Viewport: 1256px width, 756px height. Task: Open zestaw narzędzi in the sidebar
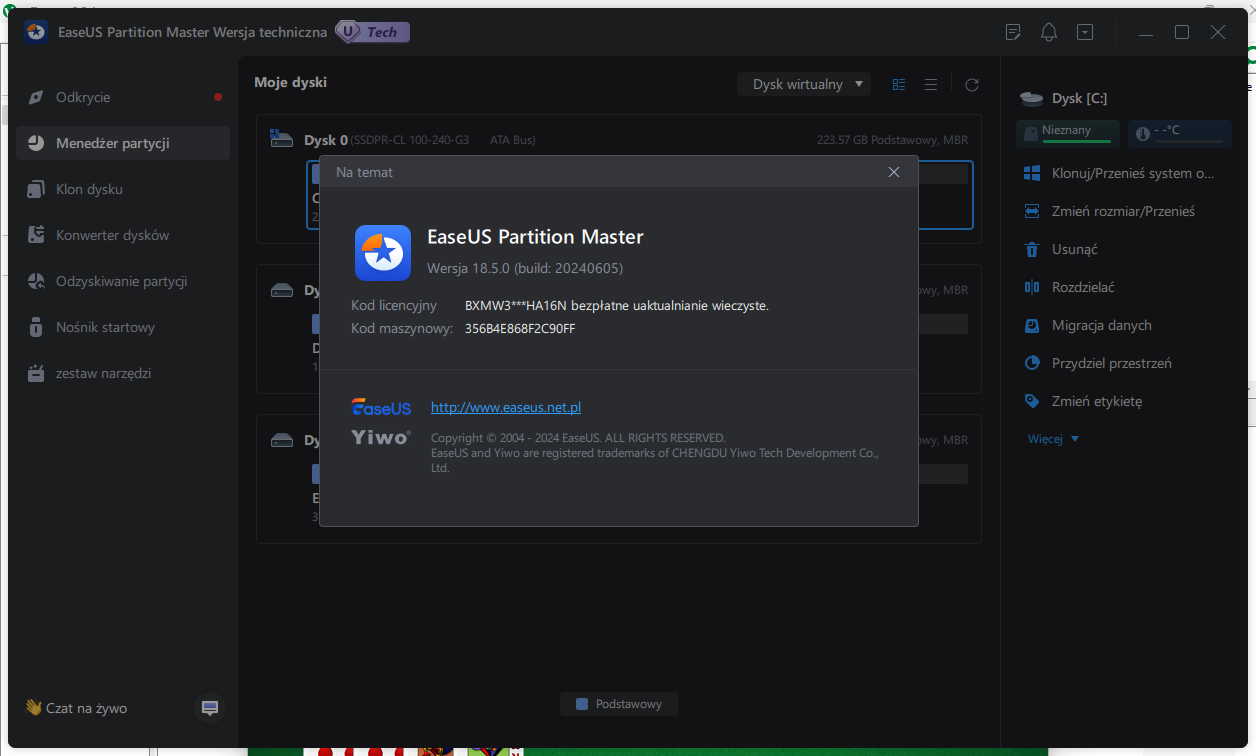tap(123, 373)
